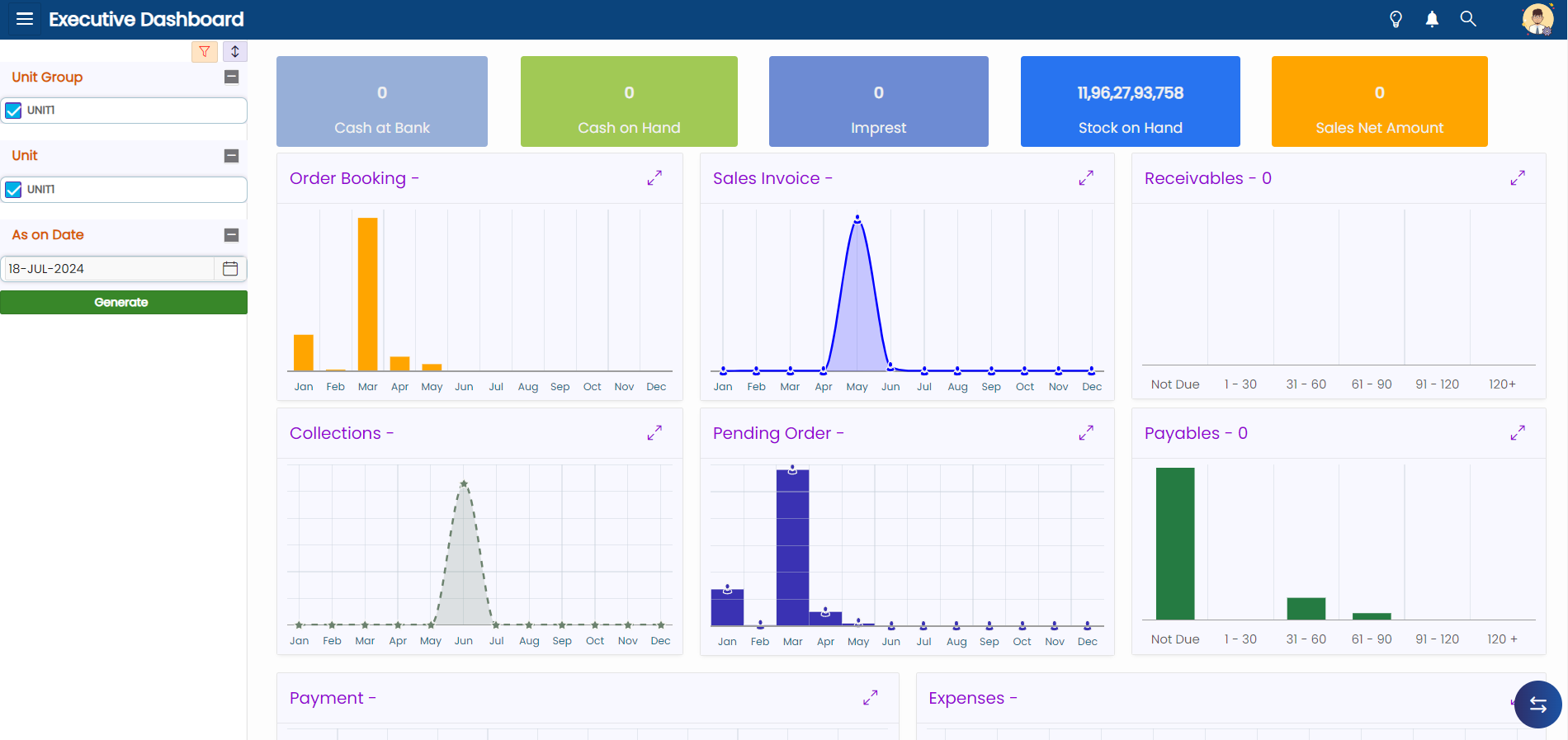This screenshot has width=1568, height=740.
Task: Open notifications bell icon
Action: point(1432,19)
